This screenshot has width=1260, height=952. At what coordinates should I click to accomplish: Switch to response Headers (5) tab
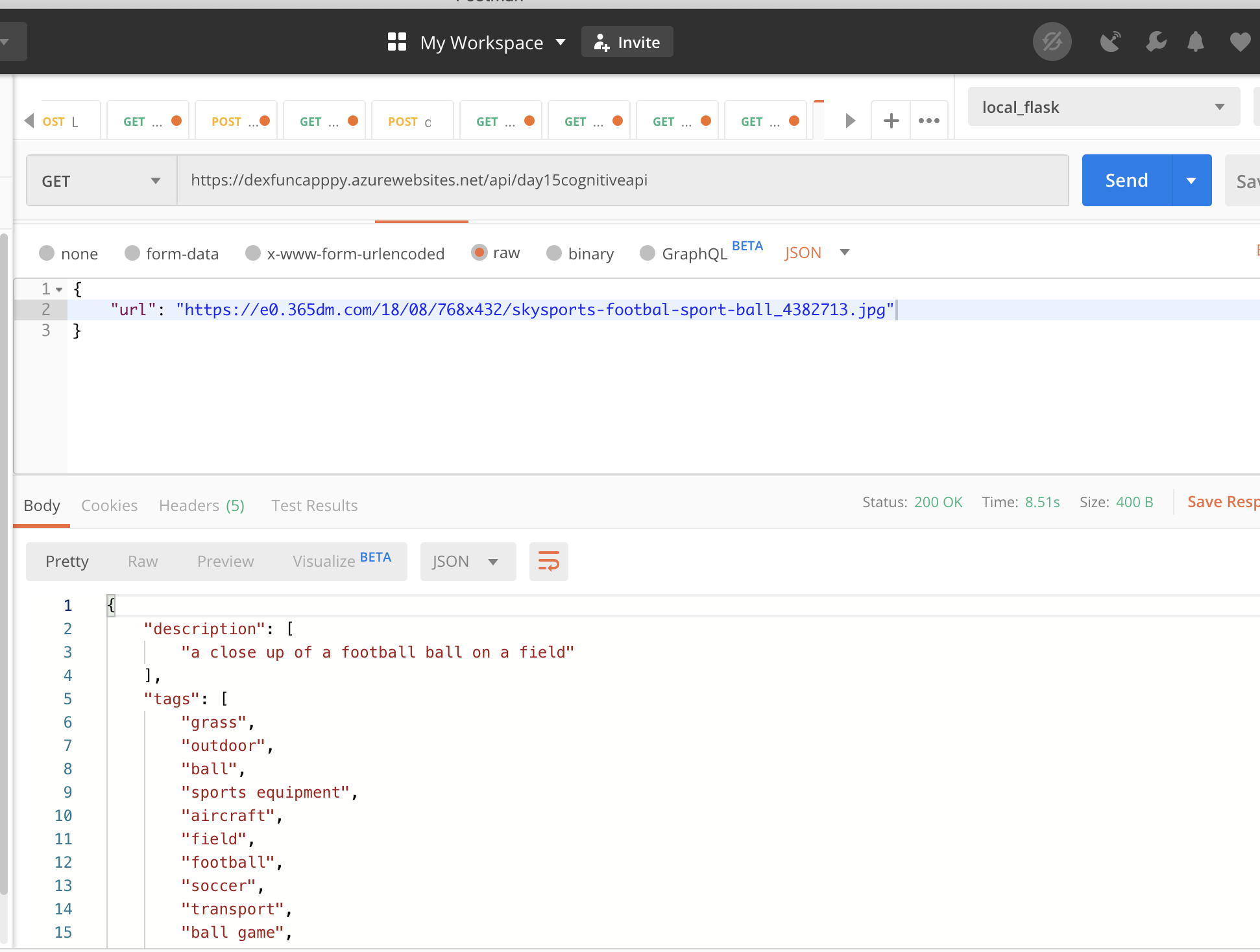(201, 505)
